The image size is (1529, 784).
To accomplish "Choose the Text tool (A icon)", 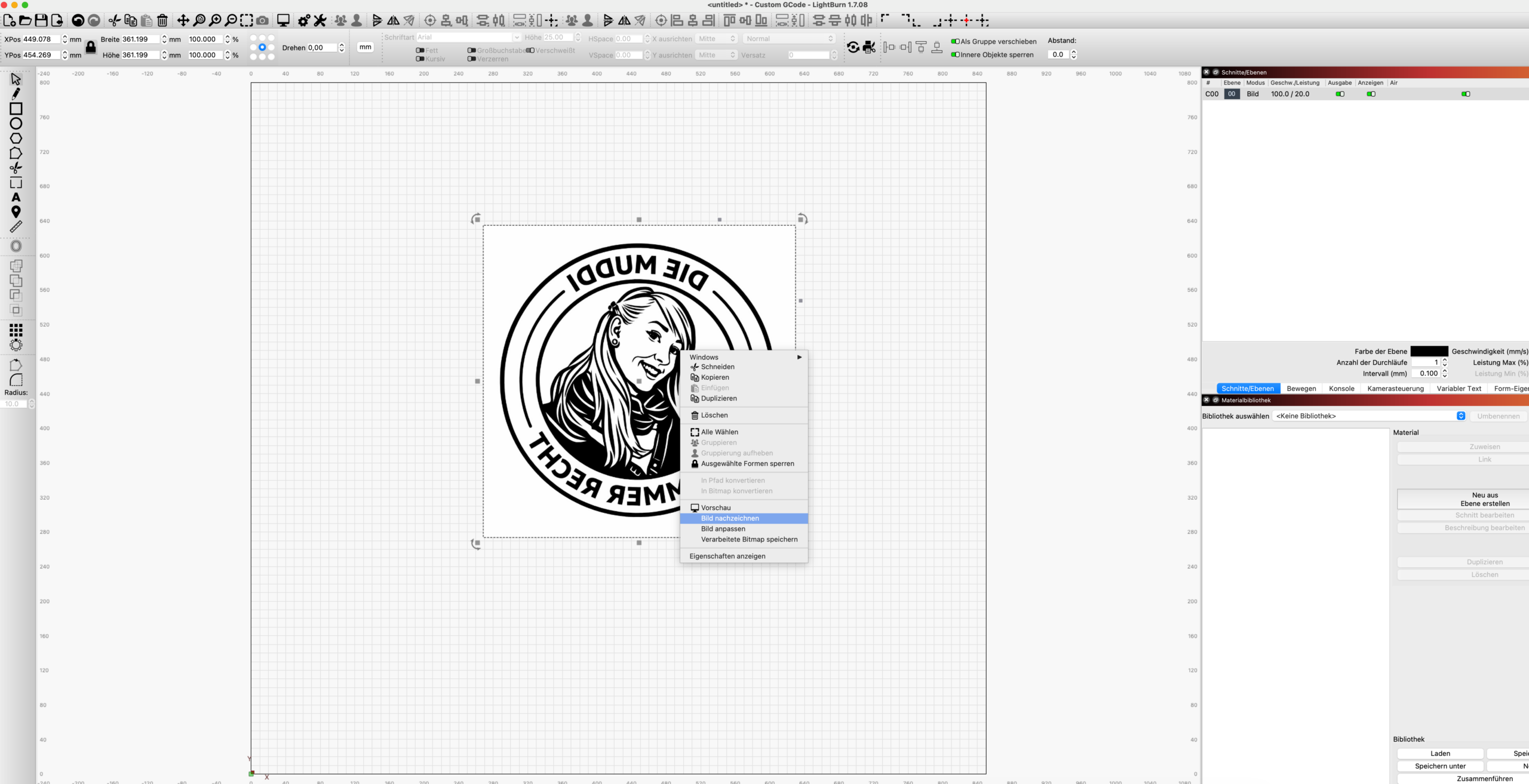I will (16, 197).
